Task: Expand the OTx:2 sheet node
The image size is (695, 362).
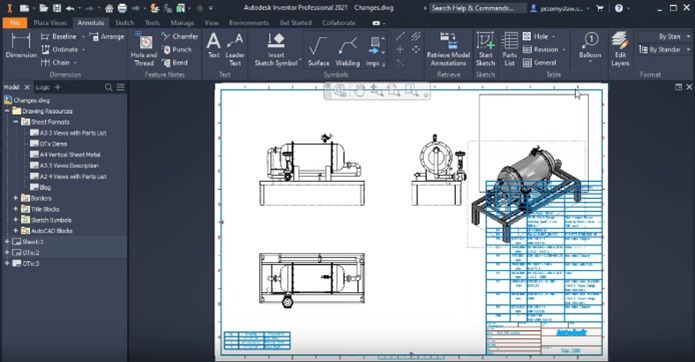Action: [x=7, y=253]
